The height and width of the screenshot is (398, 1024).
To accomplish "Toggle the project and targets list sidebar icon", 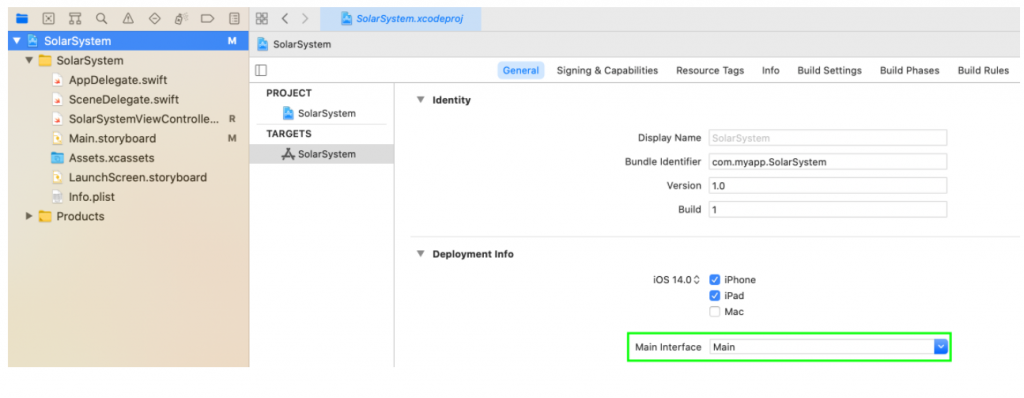I will [x=261, y=71].
